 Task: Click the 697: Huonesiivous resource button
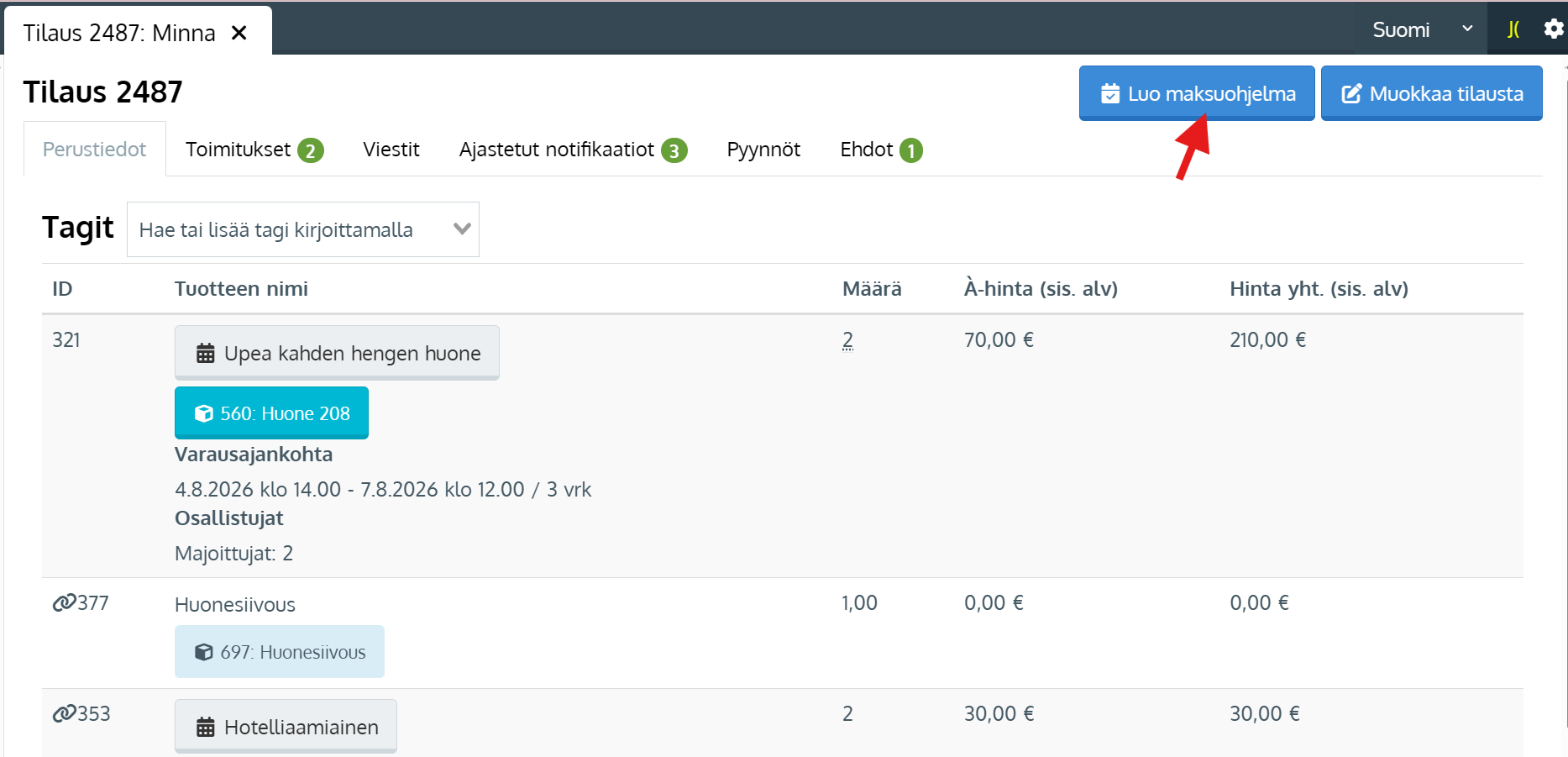(280, 652)
